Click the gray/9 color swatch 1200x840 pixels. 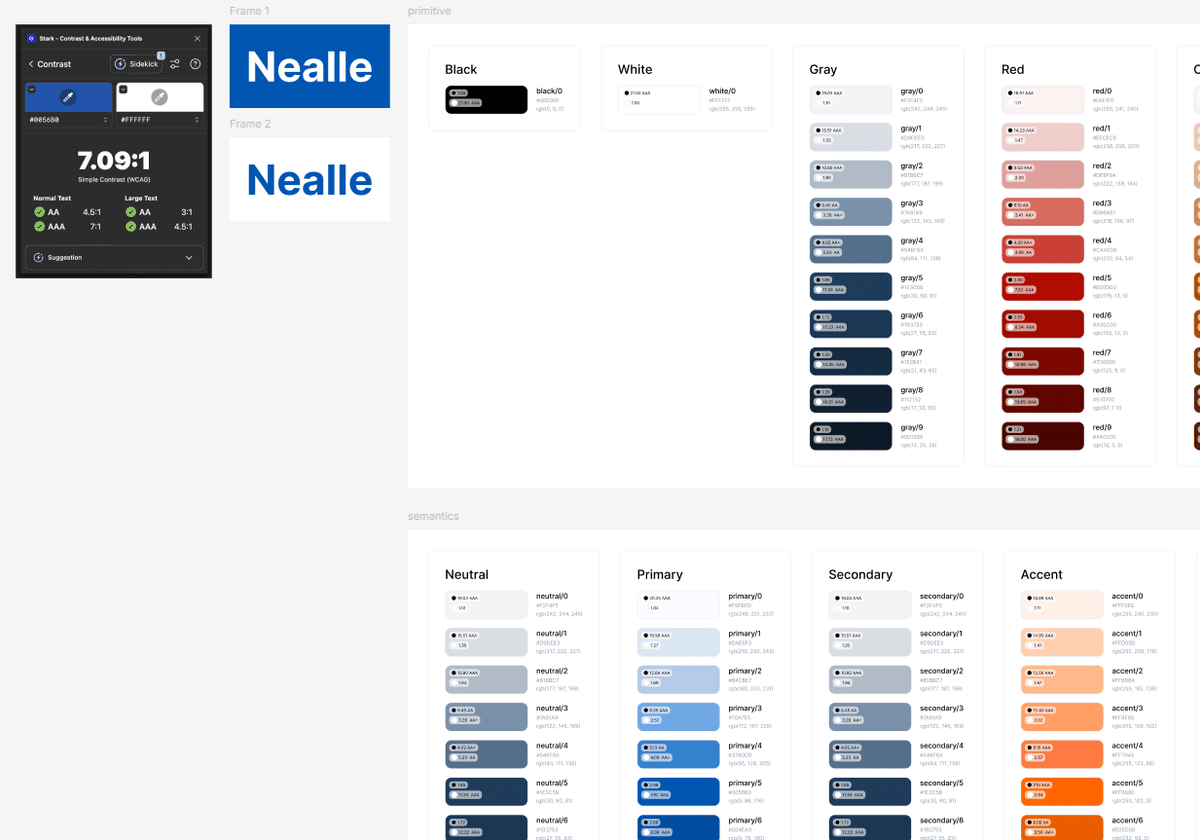point(850,436)
